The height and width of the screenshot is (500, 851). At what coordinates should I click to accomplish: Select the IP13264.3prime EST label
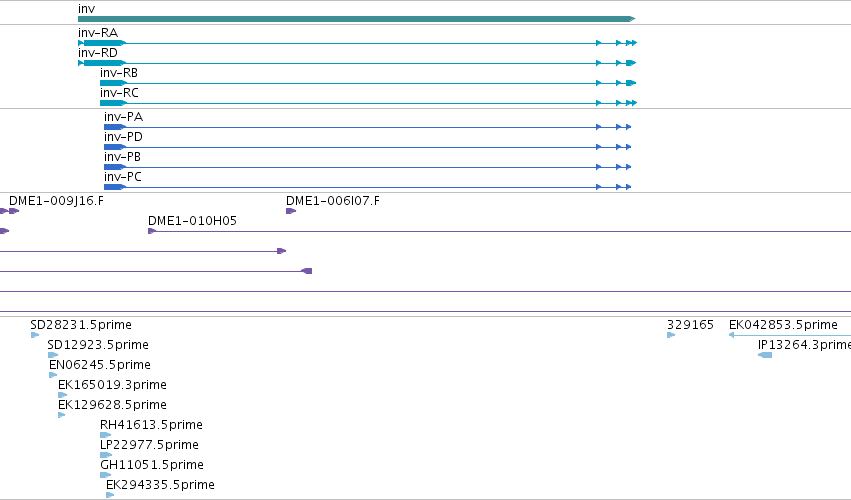(804, 345)
